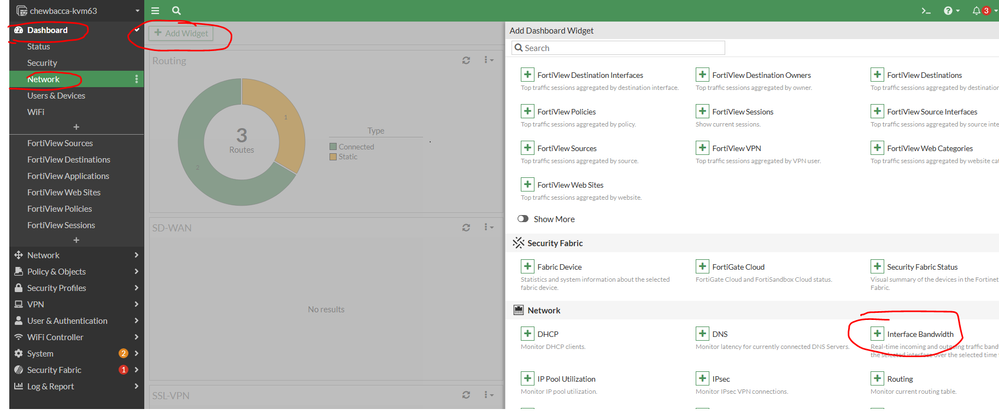The height and width of the screenshot is (412, 999).
Task: Open SD-WAN widget options menu
Action: 489,227
